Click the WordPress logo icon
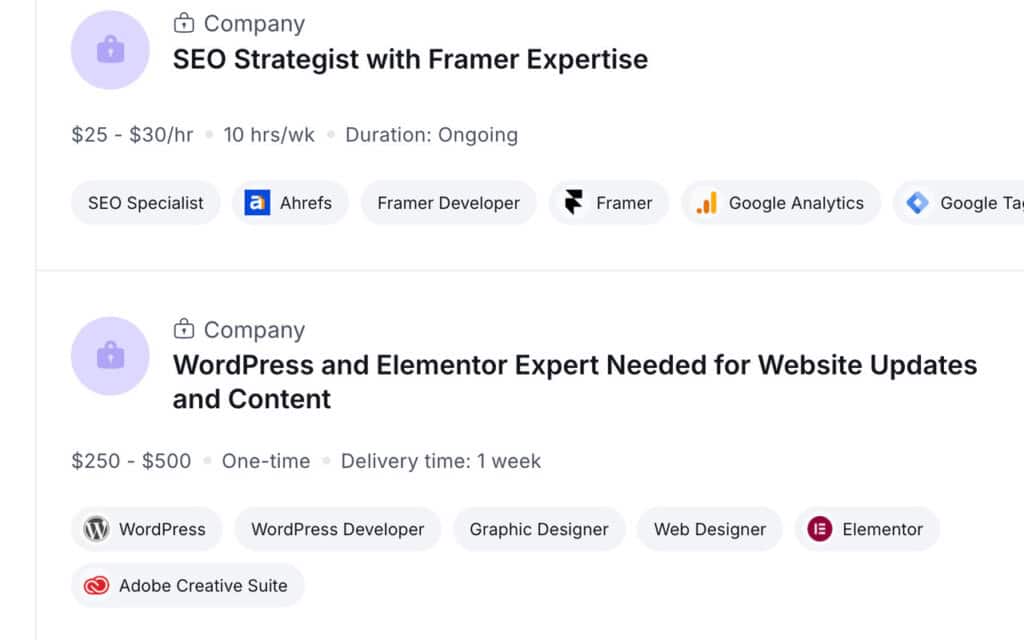The height and width of the screenshot is (640, 1024). (x=96, y=529)
